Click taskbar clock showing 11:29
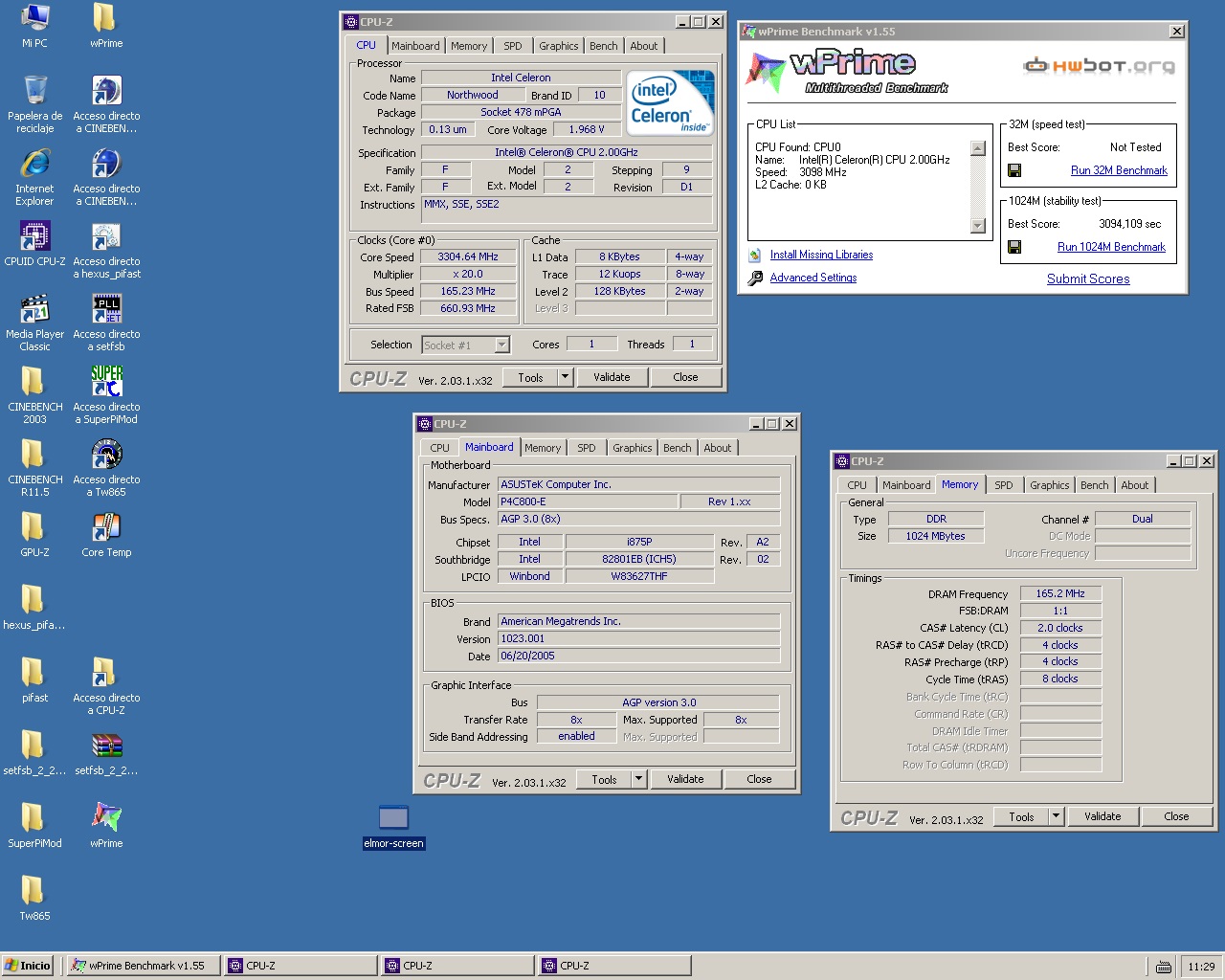This screenshot has width=1225, height=980. point(1201,967)
